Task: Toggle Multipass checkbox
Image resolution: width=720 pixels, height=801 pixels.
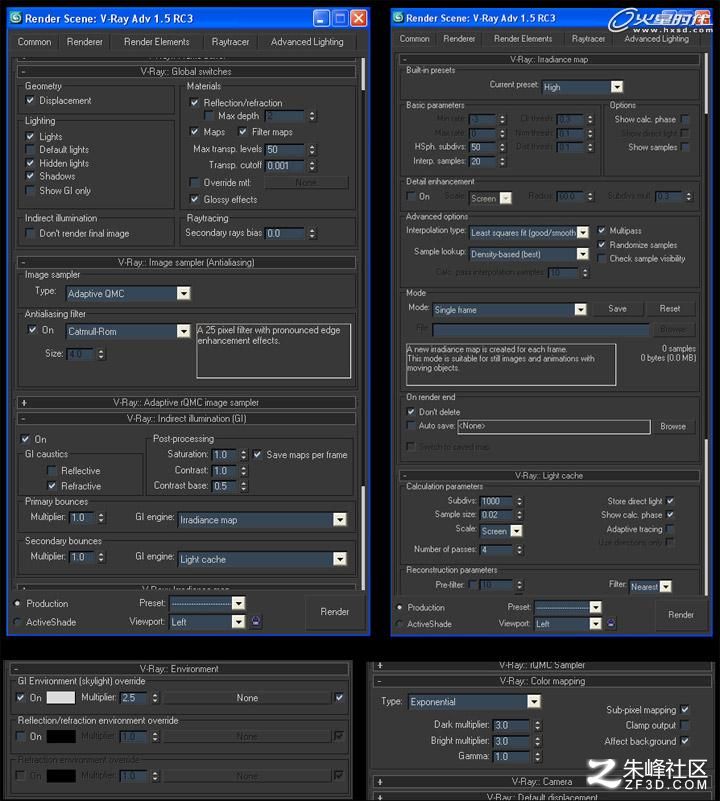Action: 601,230
